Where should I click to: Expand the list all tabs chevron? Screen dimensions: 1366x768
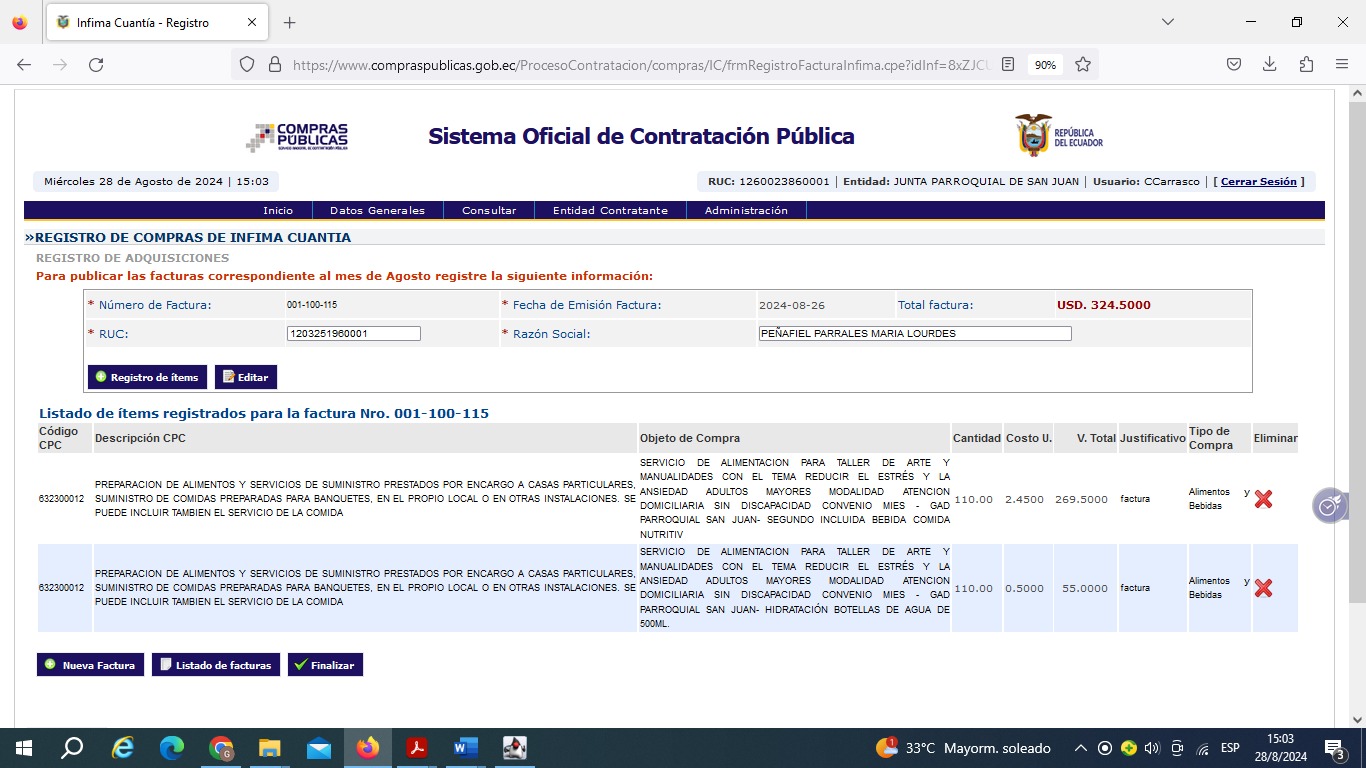[1167, 22]
